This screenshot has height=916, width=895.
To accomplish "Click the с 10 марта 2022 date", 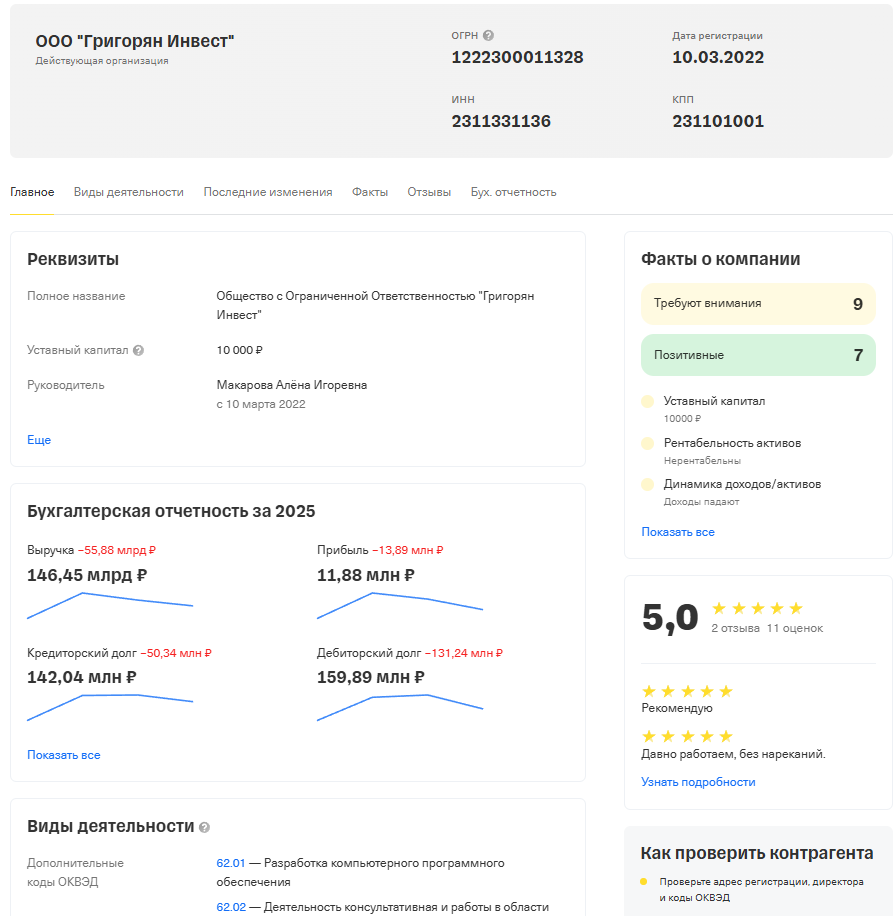I will point(261,404).
